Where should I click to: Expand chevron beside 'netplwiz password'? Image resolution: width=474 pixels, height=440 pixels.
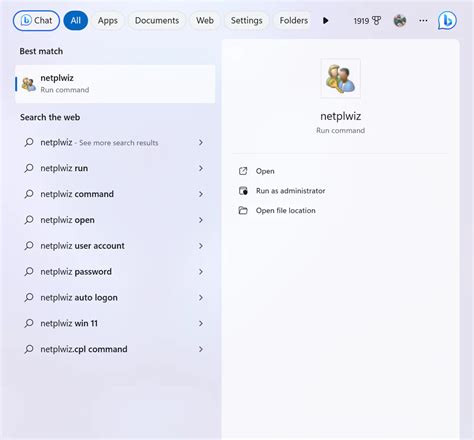(x=201, y=271)
